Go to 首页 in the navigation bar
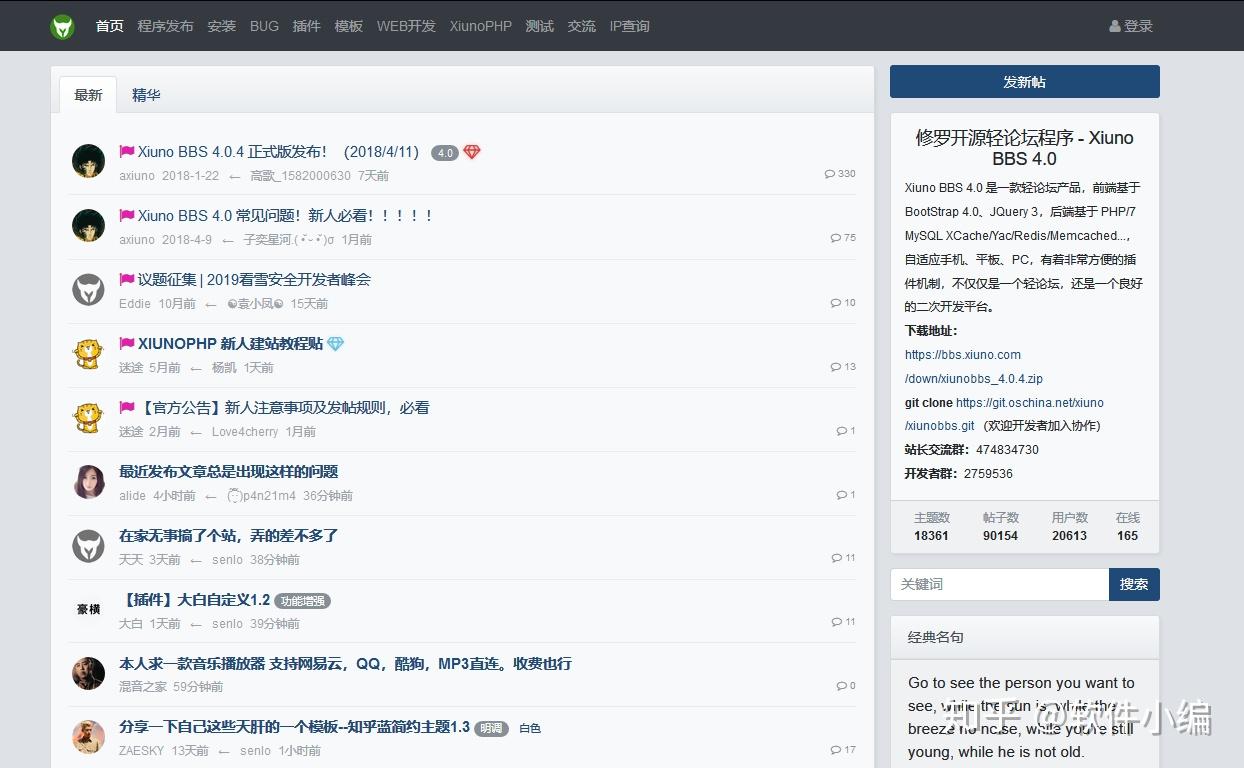The width and height of the screenshot is (1244, 768). pyautogui.click(x=110, y=26)
